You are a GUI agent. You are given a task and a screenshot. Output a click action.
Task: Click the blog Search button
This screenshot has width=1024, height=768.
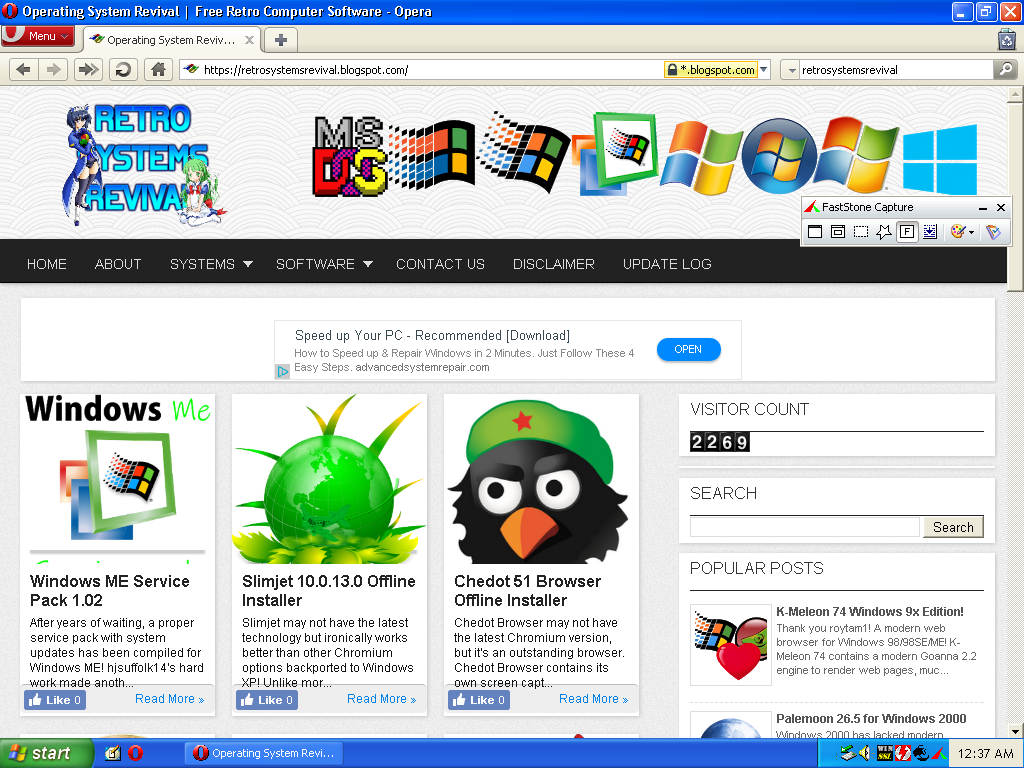pyautogui.click(x=953, y=527)
